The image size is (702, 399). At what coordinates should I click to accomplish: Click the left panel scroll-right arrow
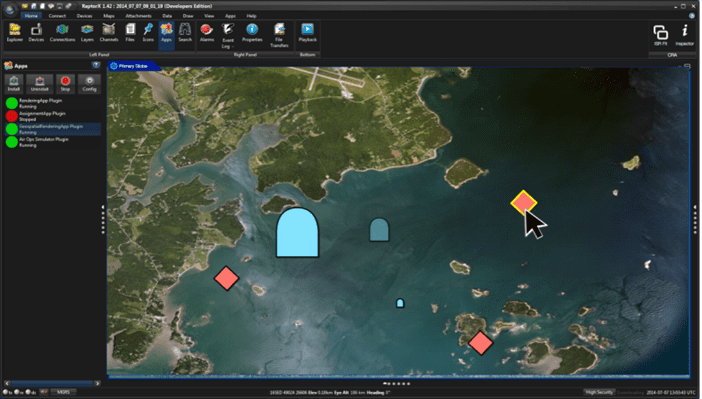coord(98,383)
